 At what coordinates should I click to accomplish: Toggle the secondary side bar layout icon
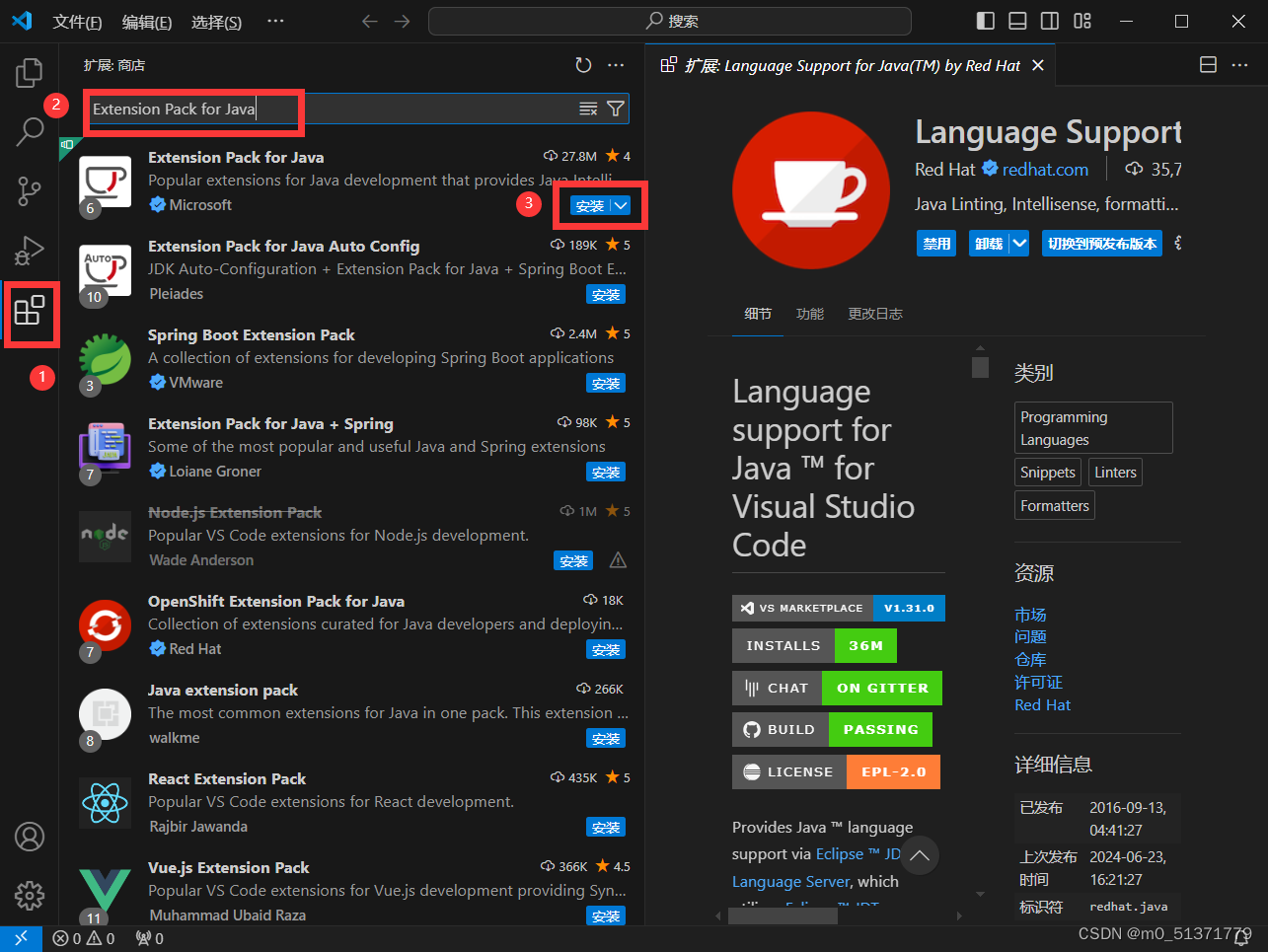point(1050,21)
